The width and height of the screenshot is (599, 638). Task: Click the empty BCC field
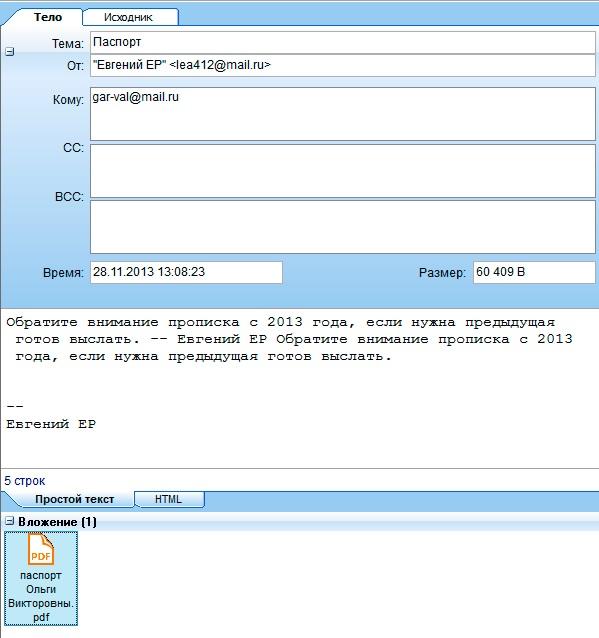click(x=343, y=227)
